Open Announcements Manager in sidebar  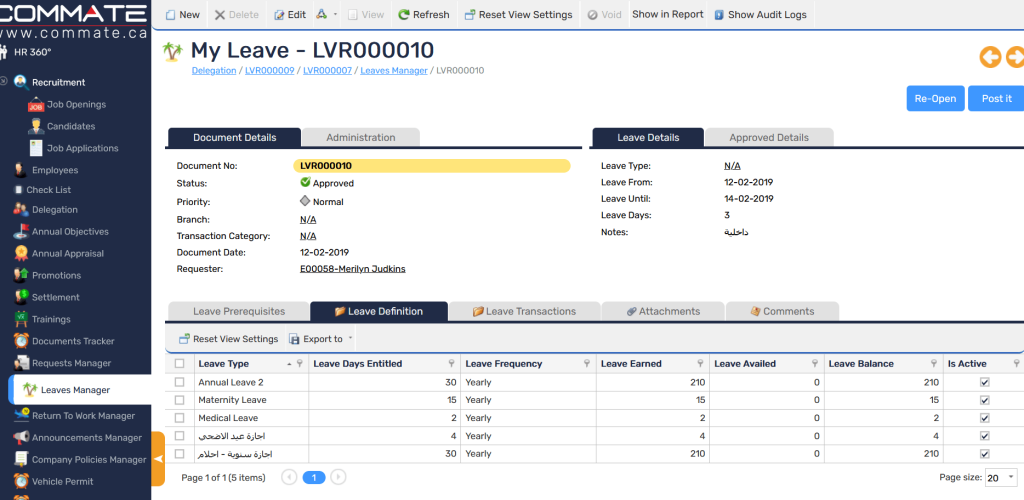pyautogui.click(x=86, y=438)
